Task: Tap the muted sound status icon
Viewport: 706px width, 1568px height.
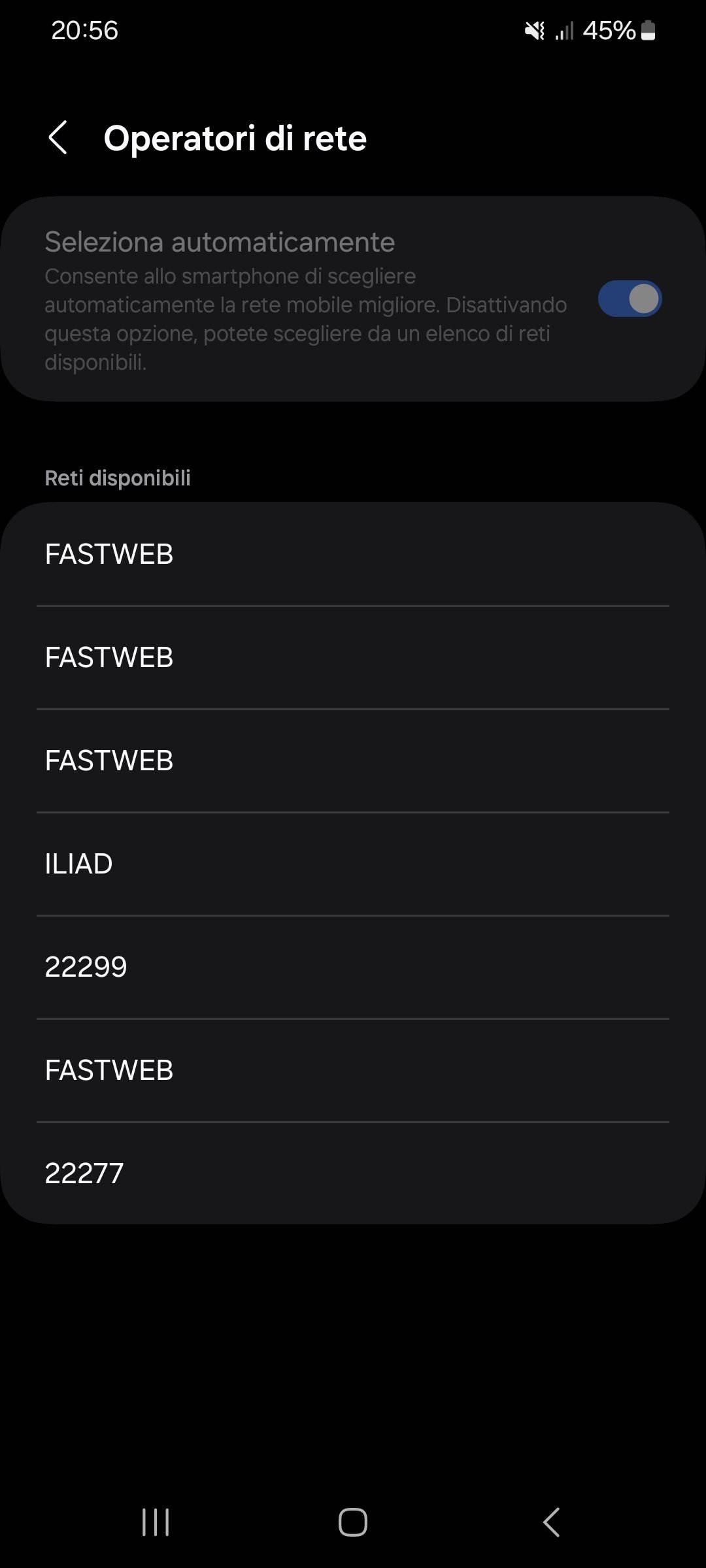Action: pyautogui.click(x=535, y=31)
